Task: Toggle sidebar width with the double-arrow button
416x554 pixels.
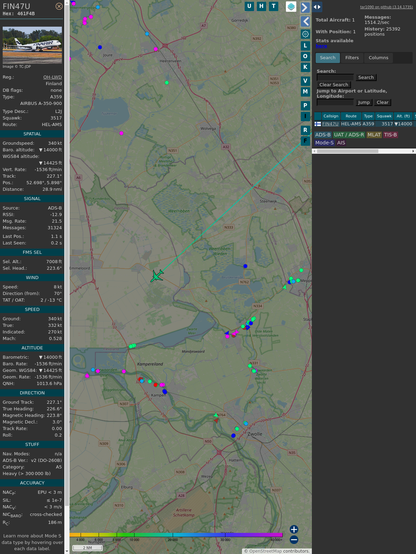Action: [x=317, y=7]
